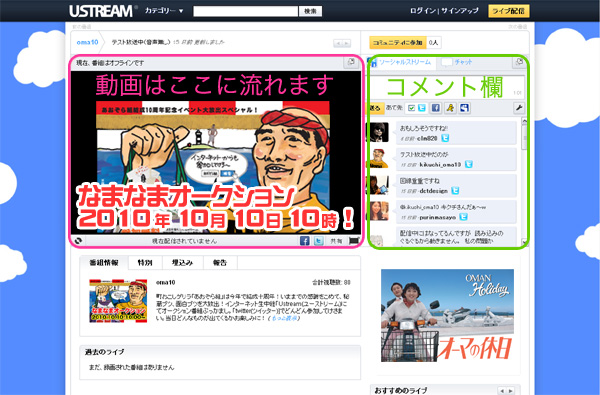Click kikuchi_oma10 user avatar
The width and height of the screenshot is (600, 395).
[x=379, y=158]
